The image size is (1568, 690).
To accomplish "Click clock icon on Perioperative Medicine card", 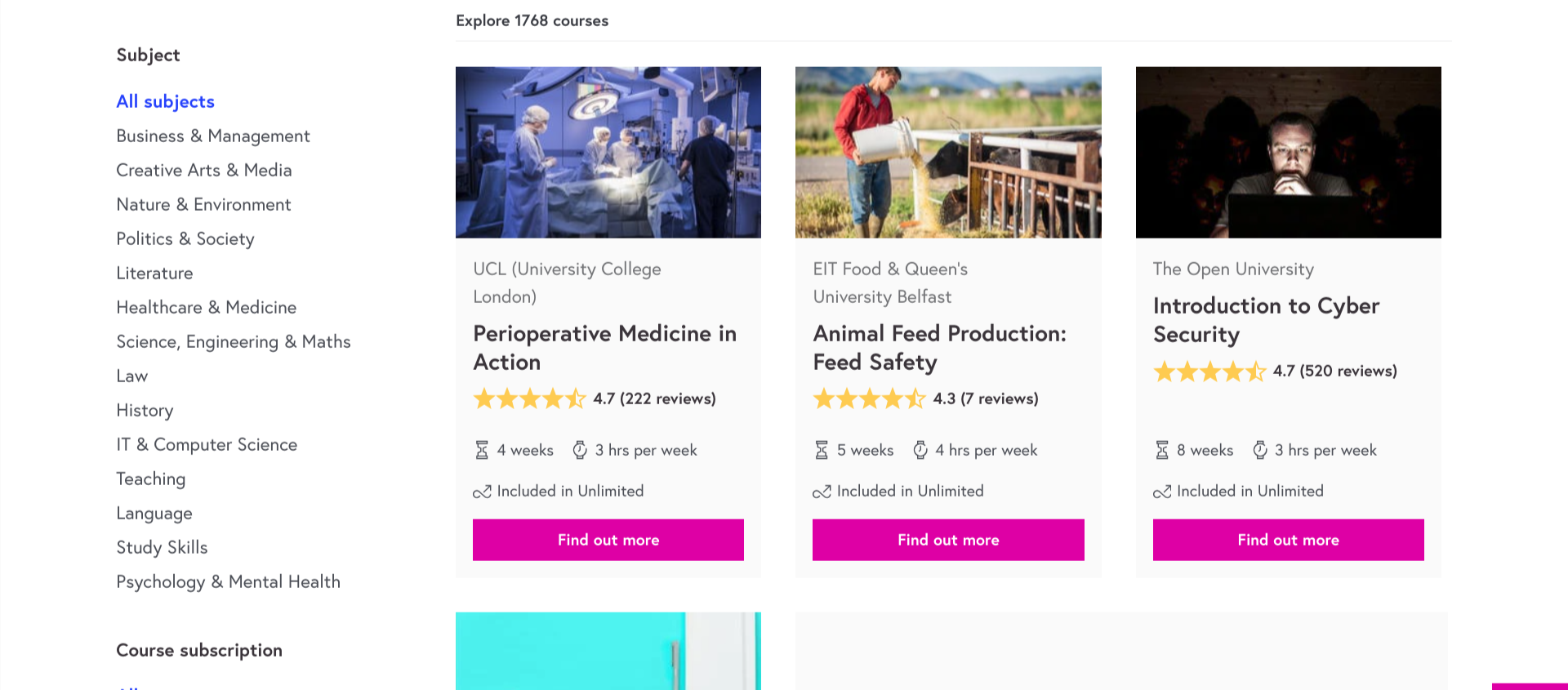I will pyautogui.click(x=580, y=450).
